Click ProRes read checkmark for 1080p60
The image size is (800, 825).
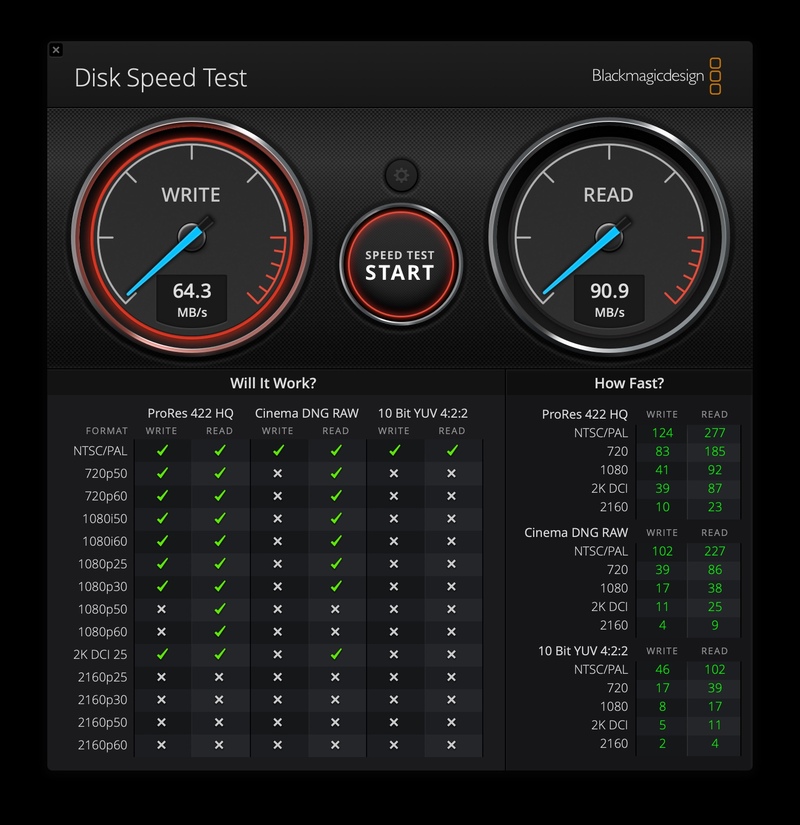point(219,631)
